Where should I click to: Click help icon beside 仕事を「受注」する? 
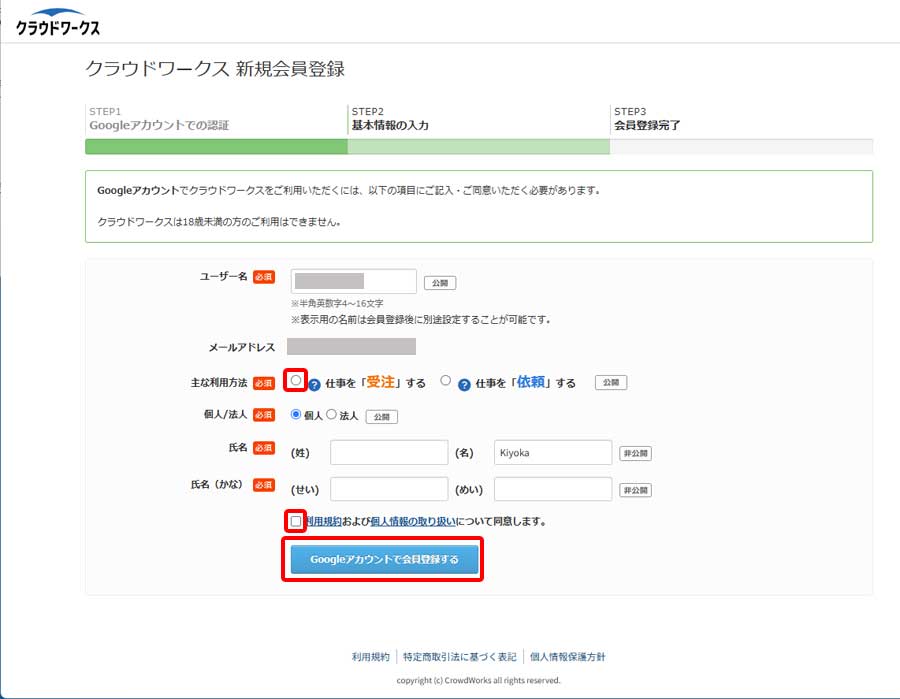point(314,384)
